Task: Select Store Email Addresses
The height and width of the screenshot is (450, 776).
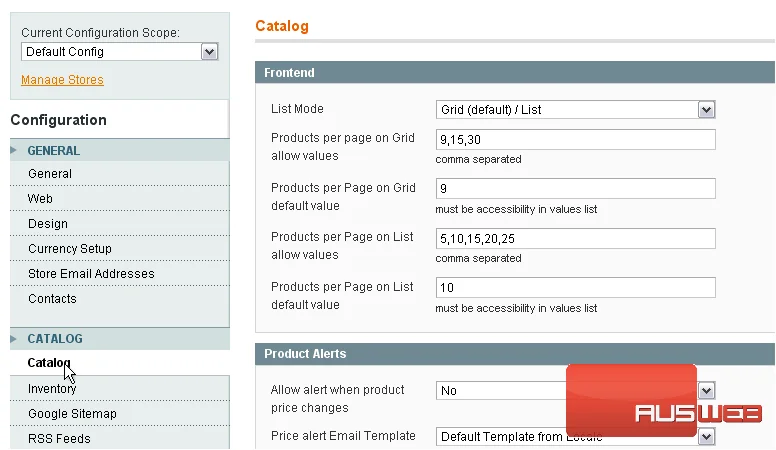Action: click(x=120, y=274)
